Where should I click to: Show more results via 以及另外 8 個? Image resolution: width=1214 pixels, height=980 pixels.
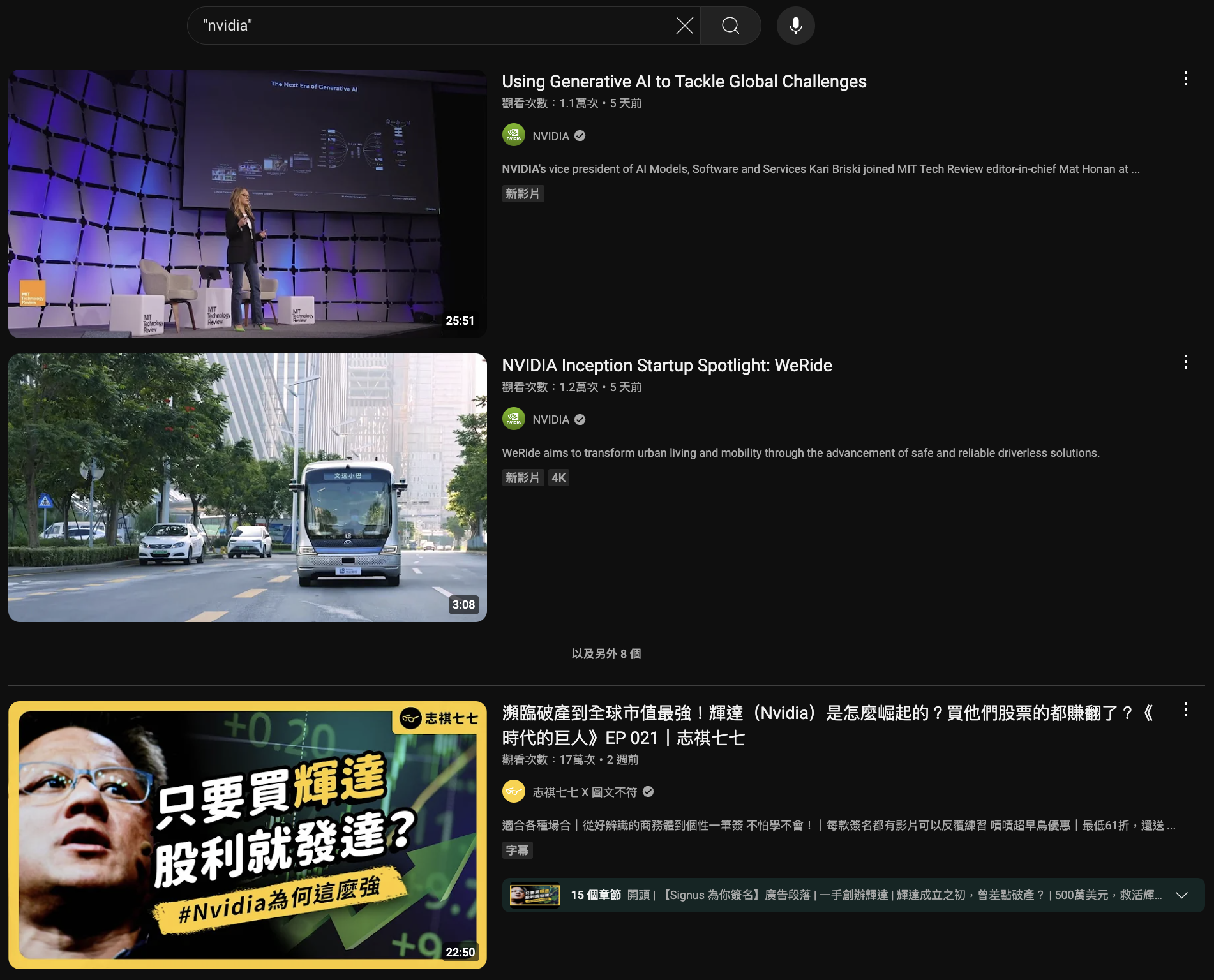coord(606,654)
